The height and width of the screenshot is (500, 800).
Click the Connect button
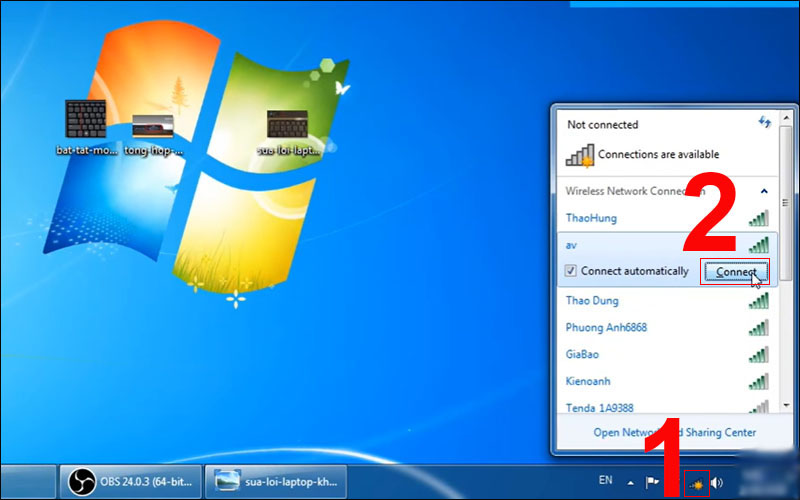click(x=735, y=272)
